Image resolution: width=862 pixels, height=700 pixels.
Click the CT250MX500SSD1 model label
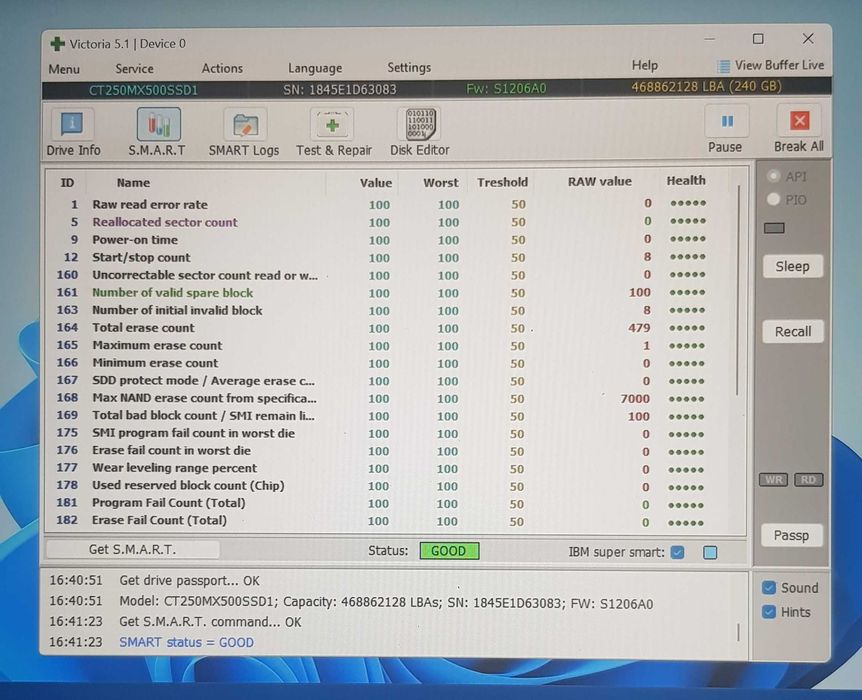click(143, 90)
